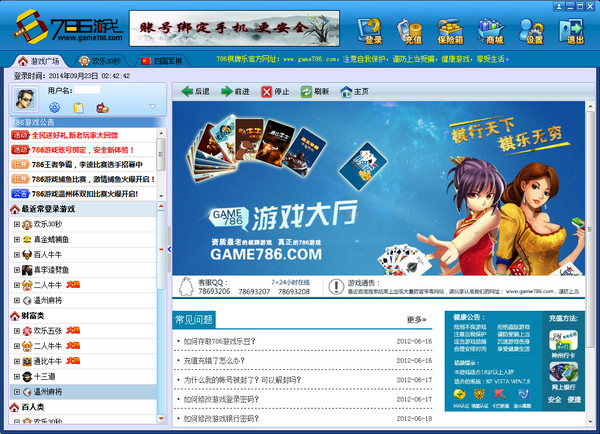Image resolution: width=600 pixels, height=434 pixels.
Task: Click the 十三道 game icon
Action: (27, 377)
